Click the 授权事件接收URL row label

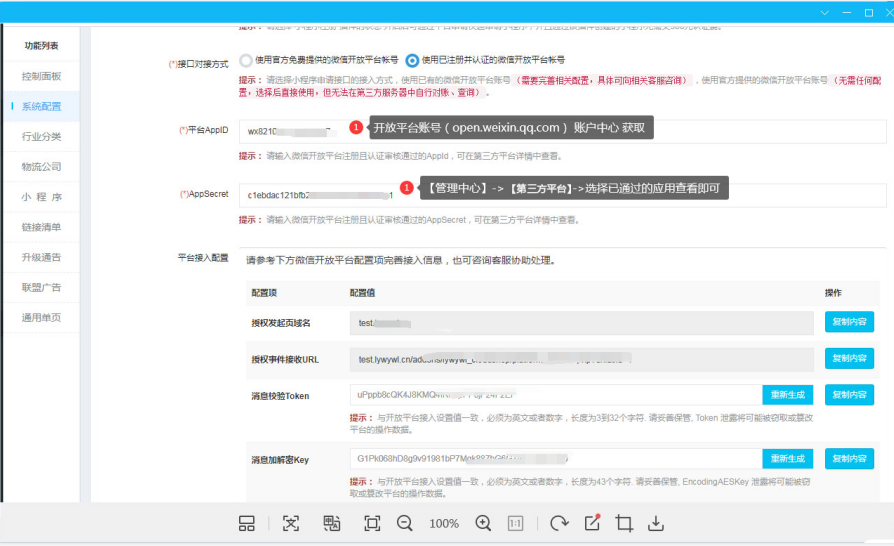coord(285,360)
